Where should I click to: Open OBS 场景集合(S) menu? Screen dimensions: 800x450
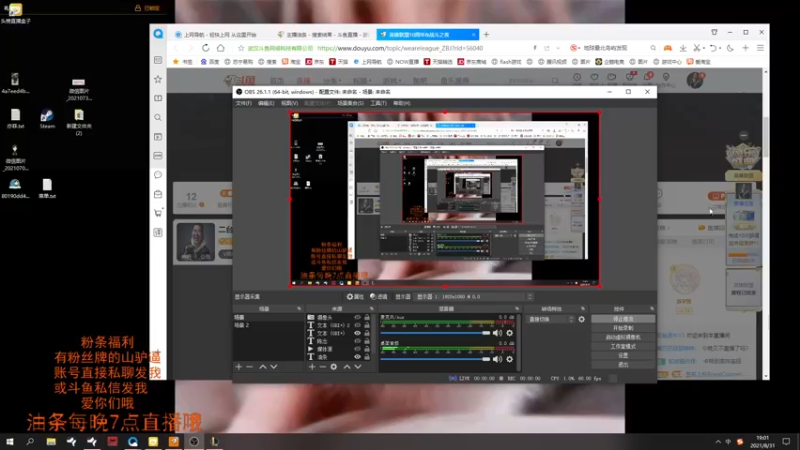coord(350,103)
